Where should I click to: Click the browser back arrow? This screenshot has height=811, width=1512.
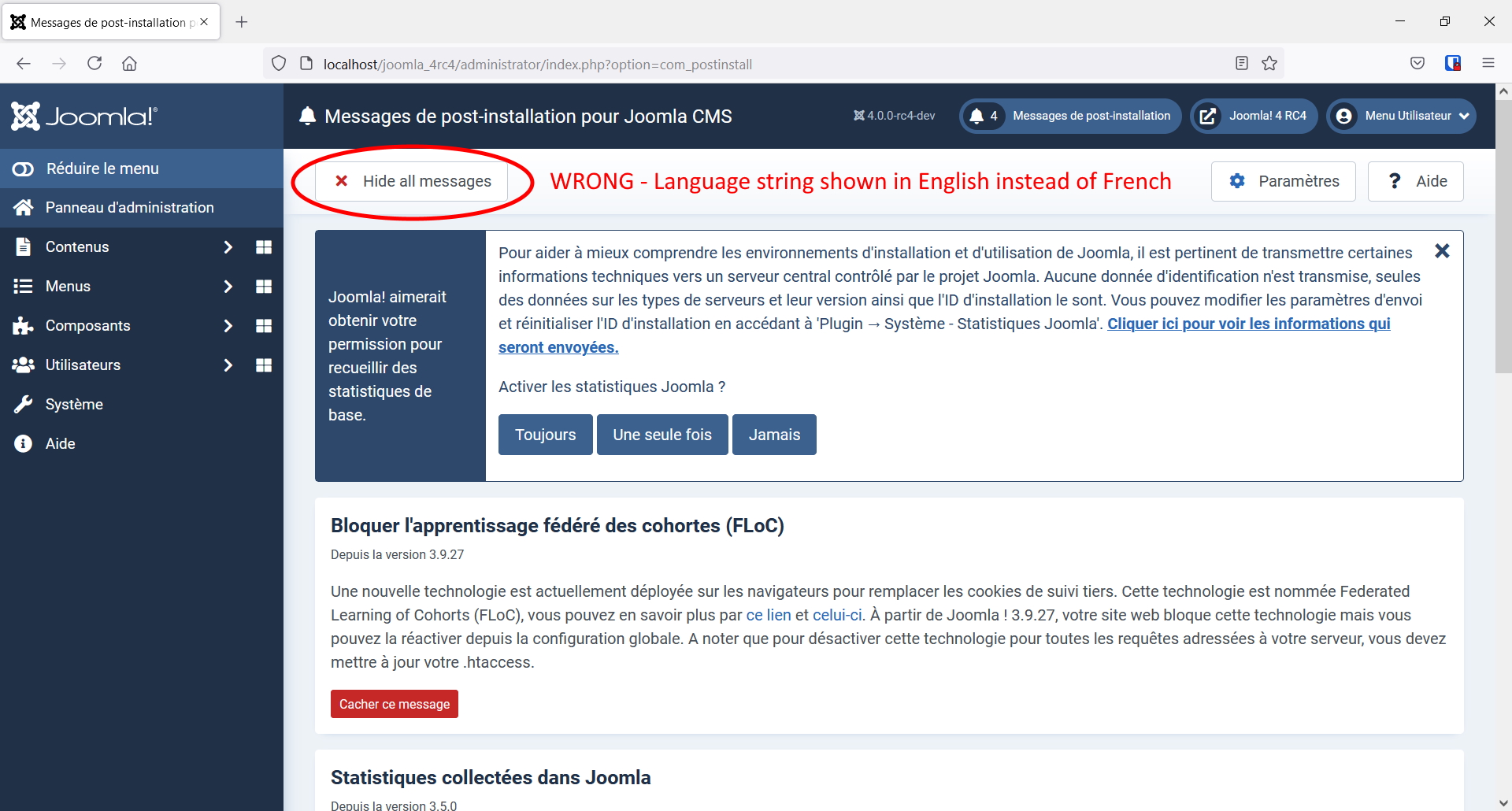pyautogui.click(x=24, y=64)
